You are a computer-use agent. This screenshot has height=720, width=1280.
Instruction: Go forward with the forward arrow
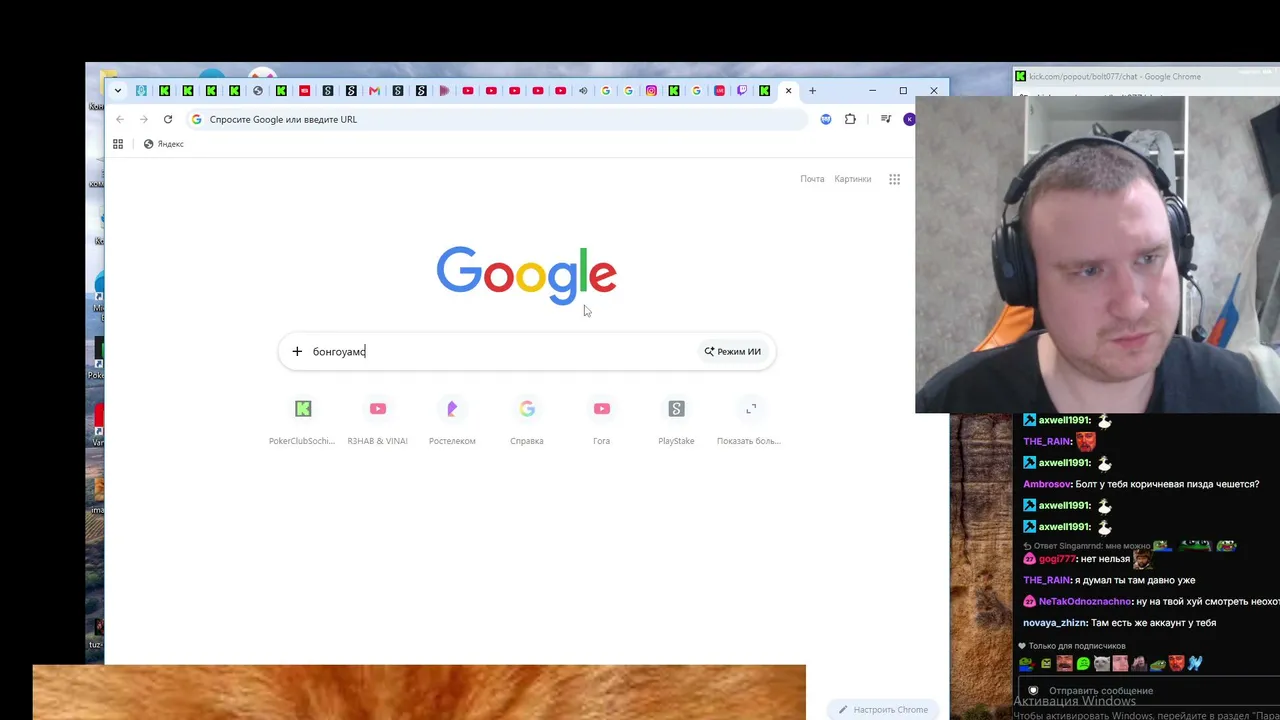[144, 119]
